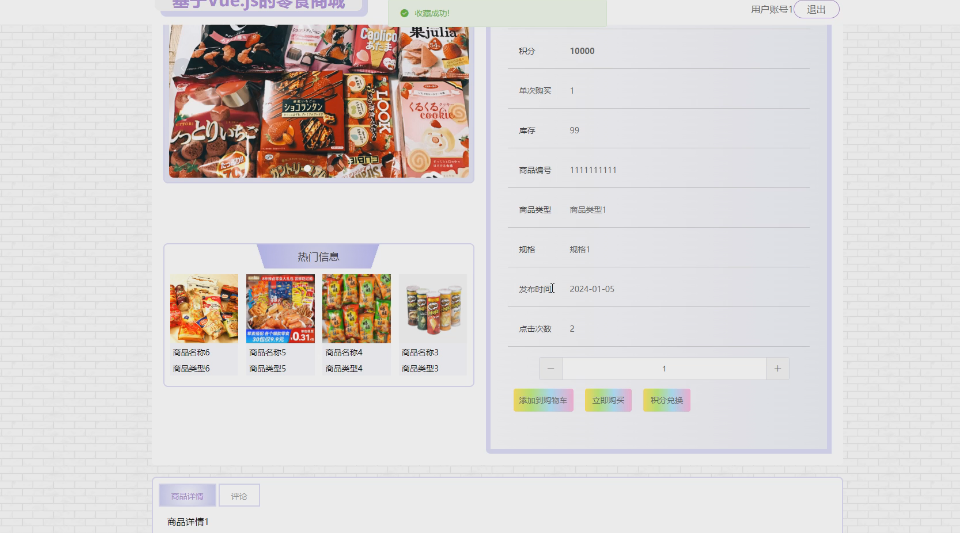Click the 点击次数 value 2
Screen dimensions: 960x533
572,329
